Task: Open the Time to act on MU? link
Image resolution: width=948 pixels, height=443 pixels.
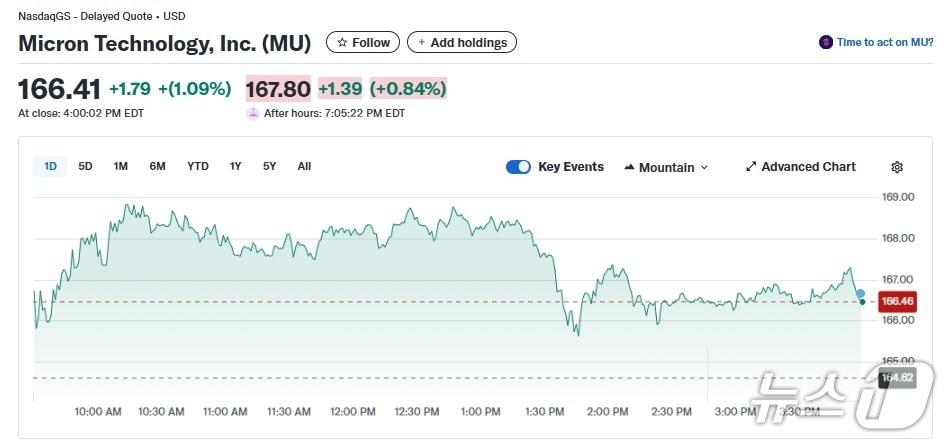Action: point(885,42)
